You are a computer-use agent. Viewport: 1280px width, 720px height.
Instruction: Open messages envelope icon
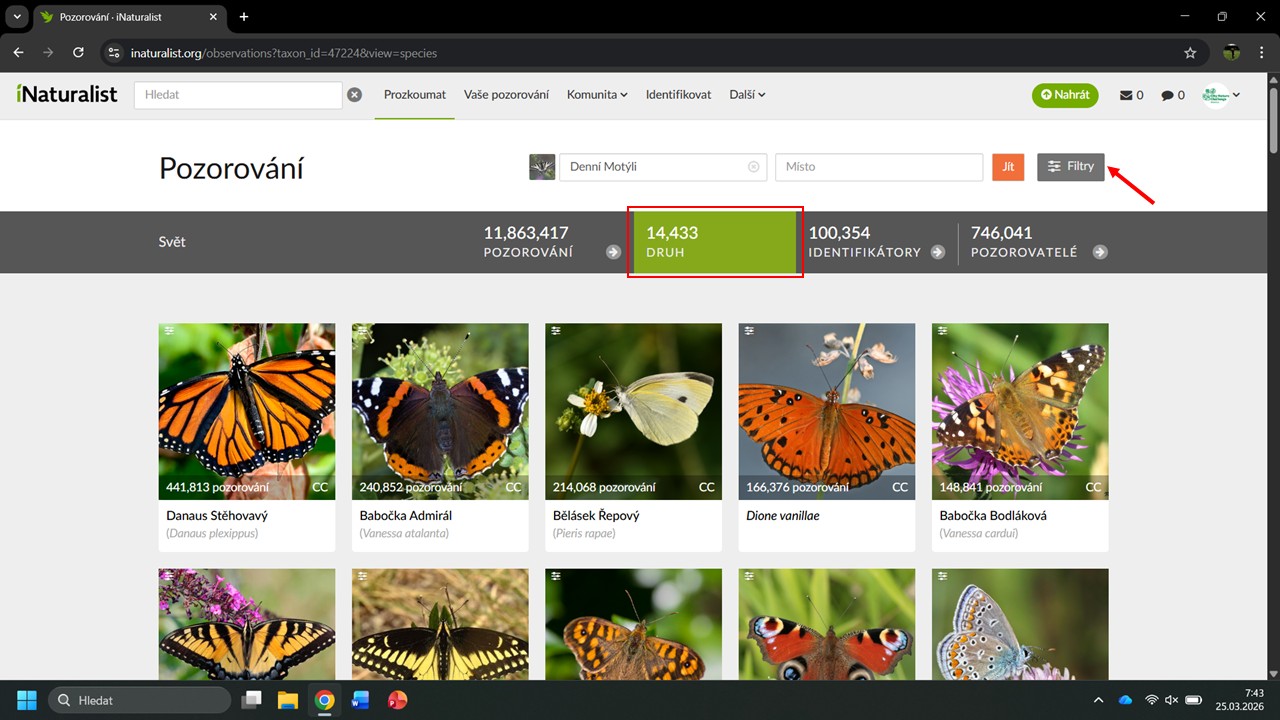click(1131, 95)
